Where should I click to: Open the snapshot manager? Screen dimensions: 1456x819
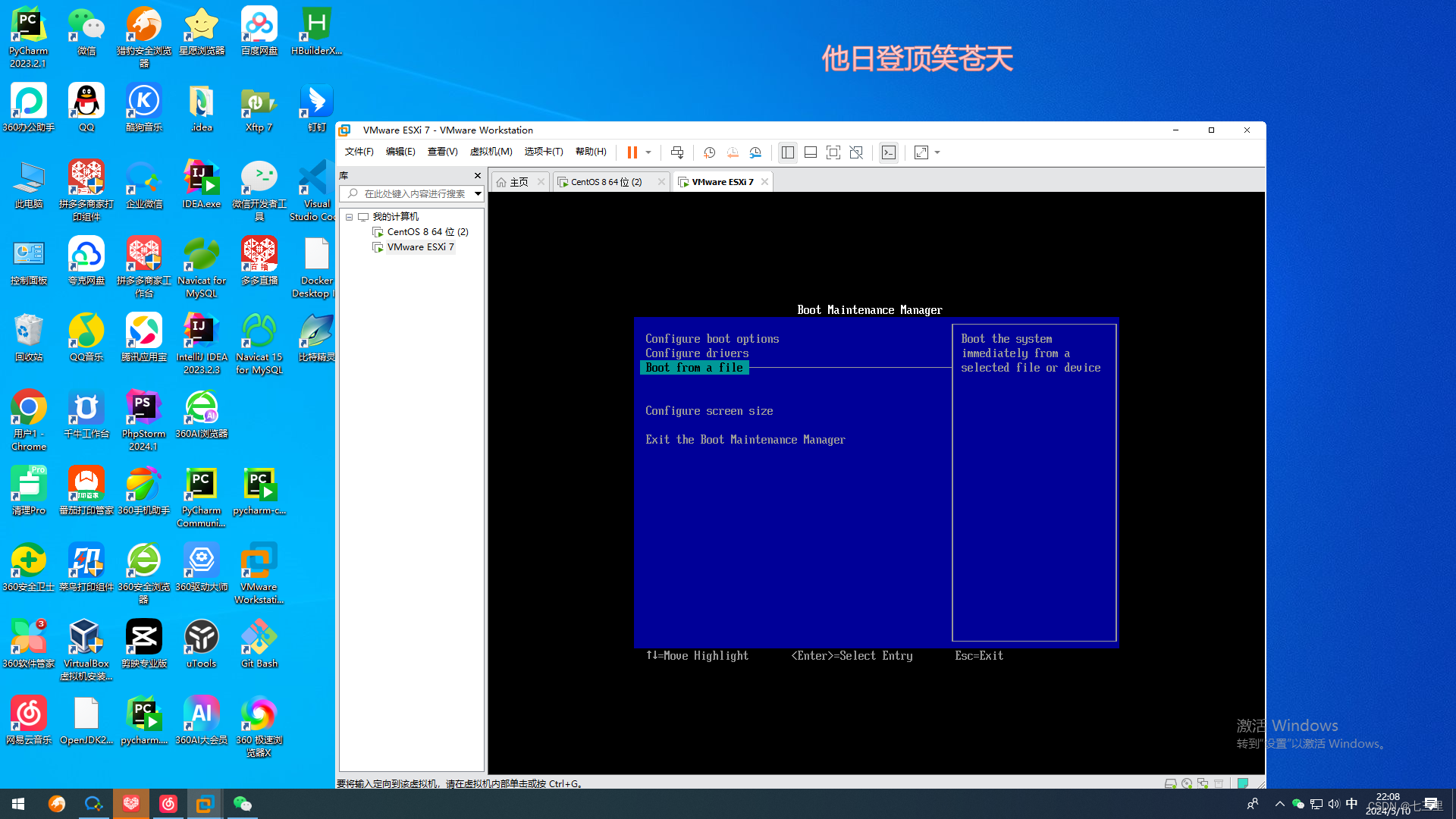tap(755, 152)
